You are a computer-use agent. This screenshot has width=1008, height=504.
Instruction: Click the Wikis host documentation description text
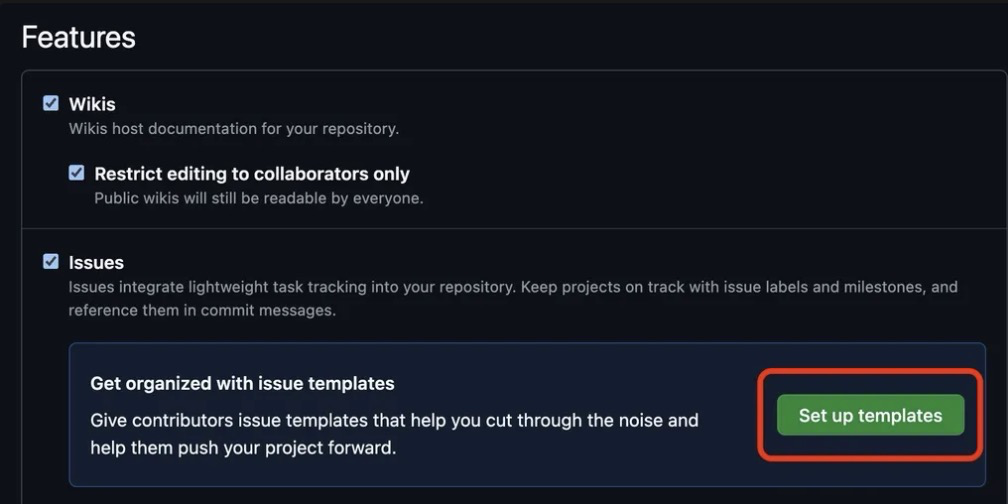tap(234, 129)
